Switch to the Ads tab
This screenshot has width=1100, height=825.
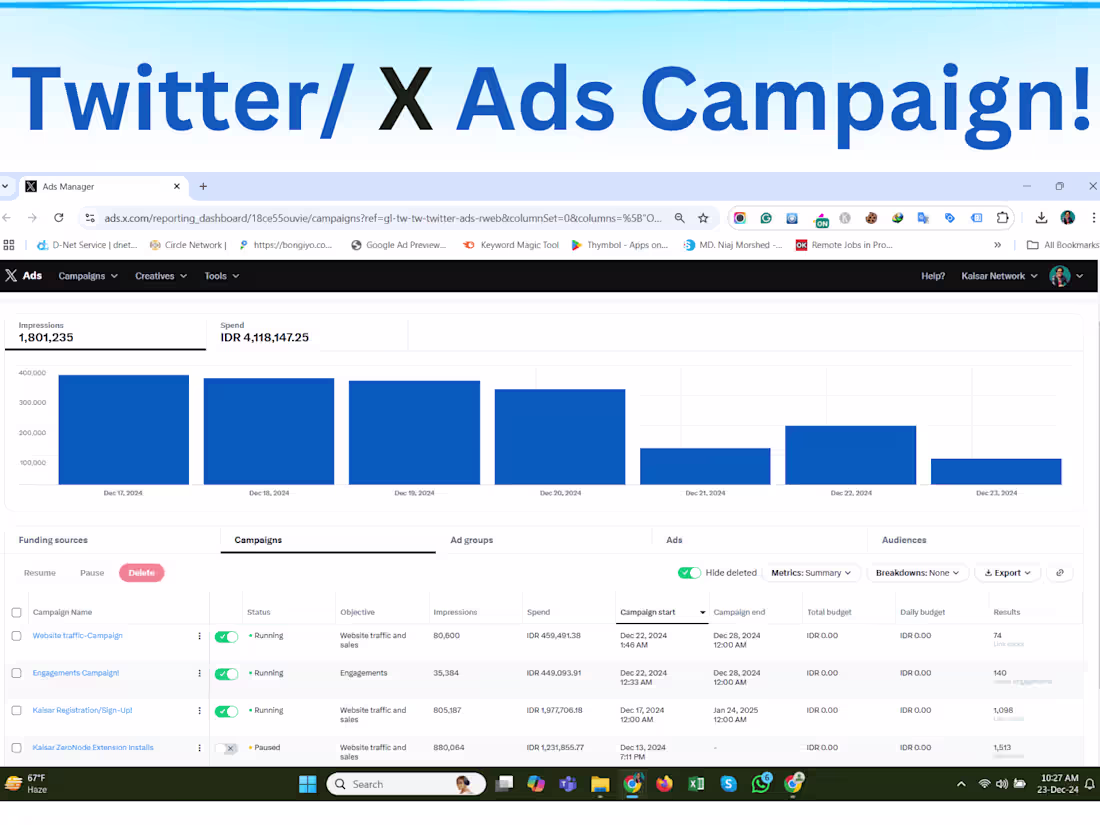tap(674, 540)
